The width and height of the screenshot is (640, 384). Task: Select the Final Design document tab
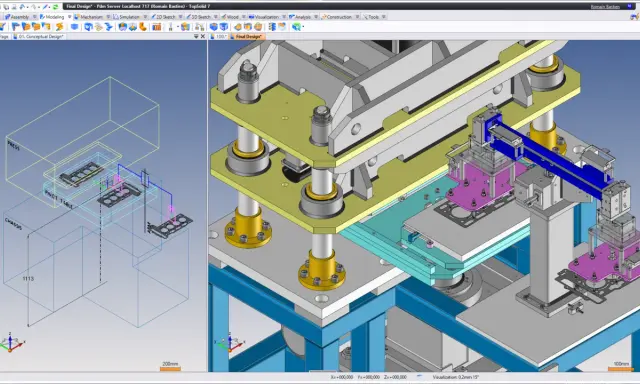tap(247, 36)
